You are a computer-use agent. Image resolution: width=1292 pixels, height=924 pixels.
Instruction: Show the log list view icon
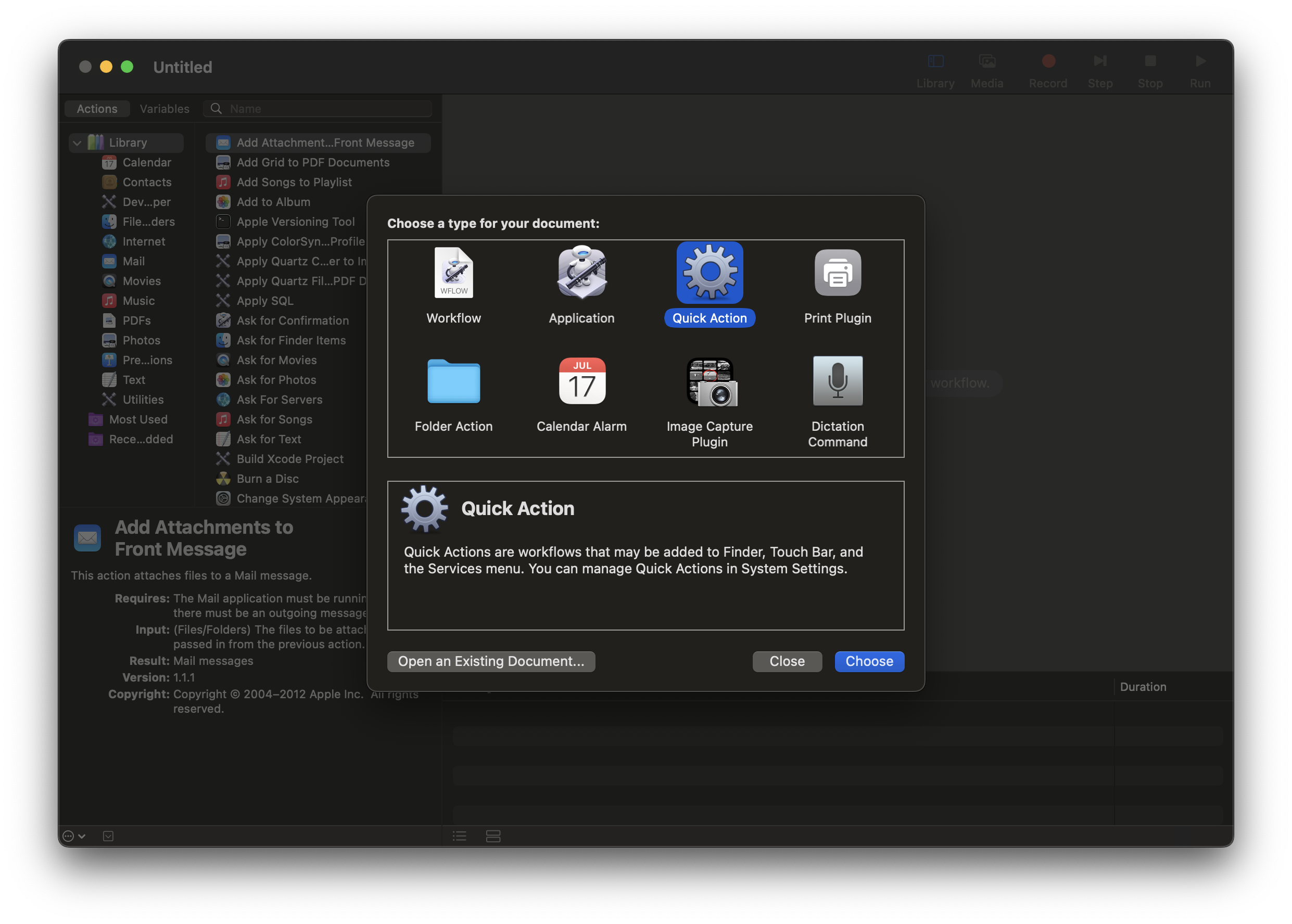tap(459, 836)
